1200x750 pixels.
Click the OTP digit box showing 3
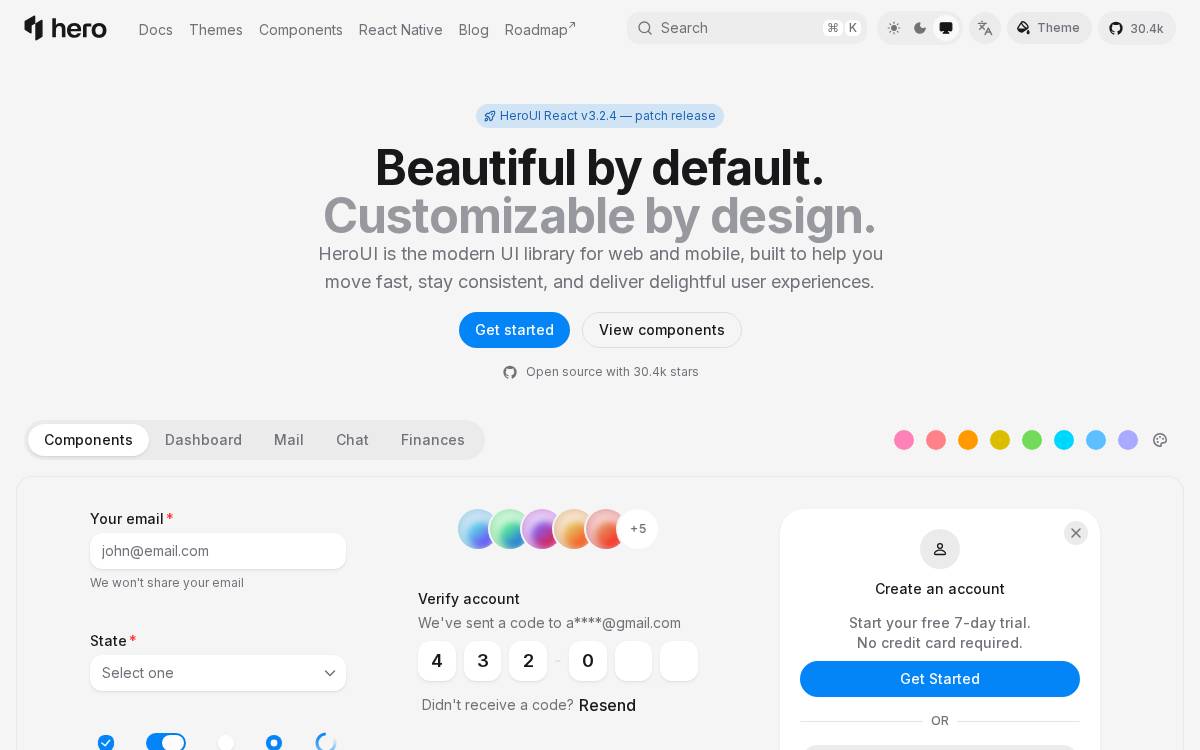483,661
